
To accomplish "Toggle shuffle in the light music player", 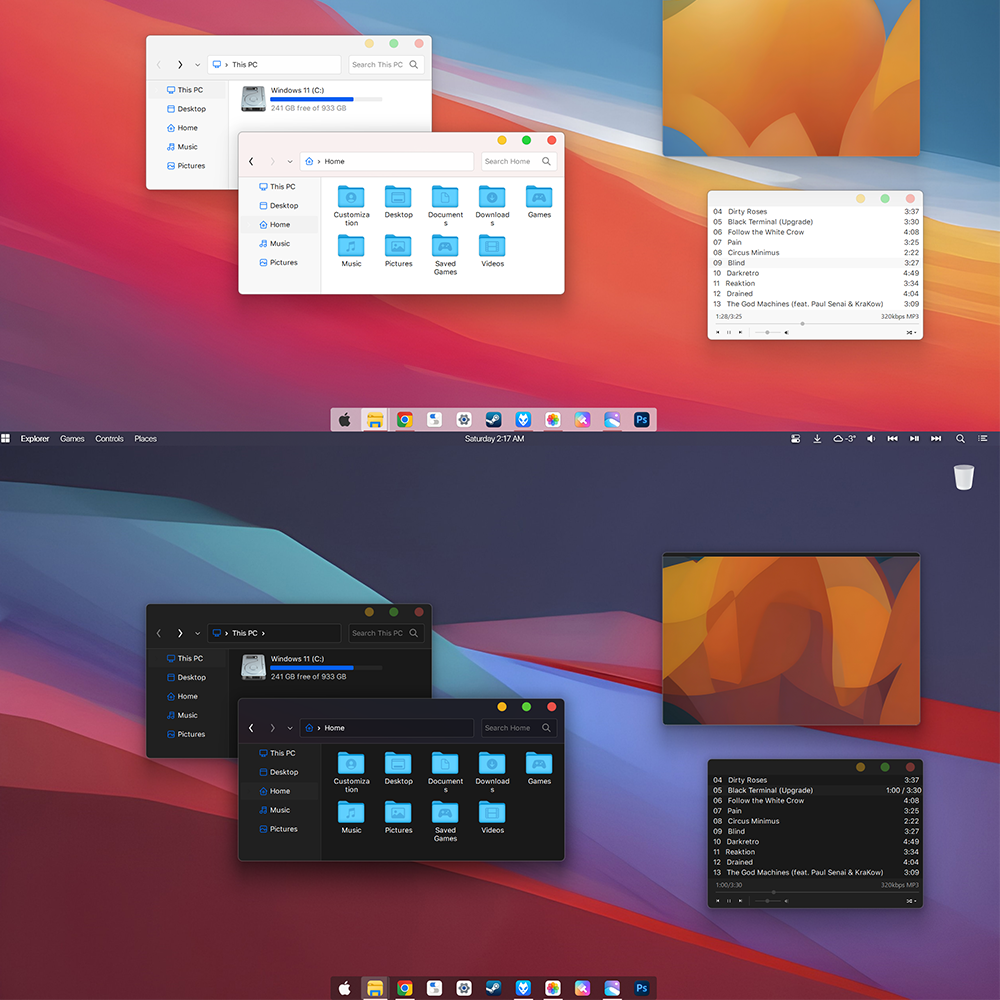I will click(908, 332).
